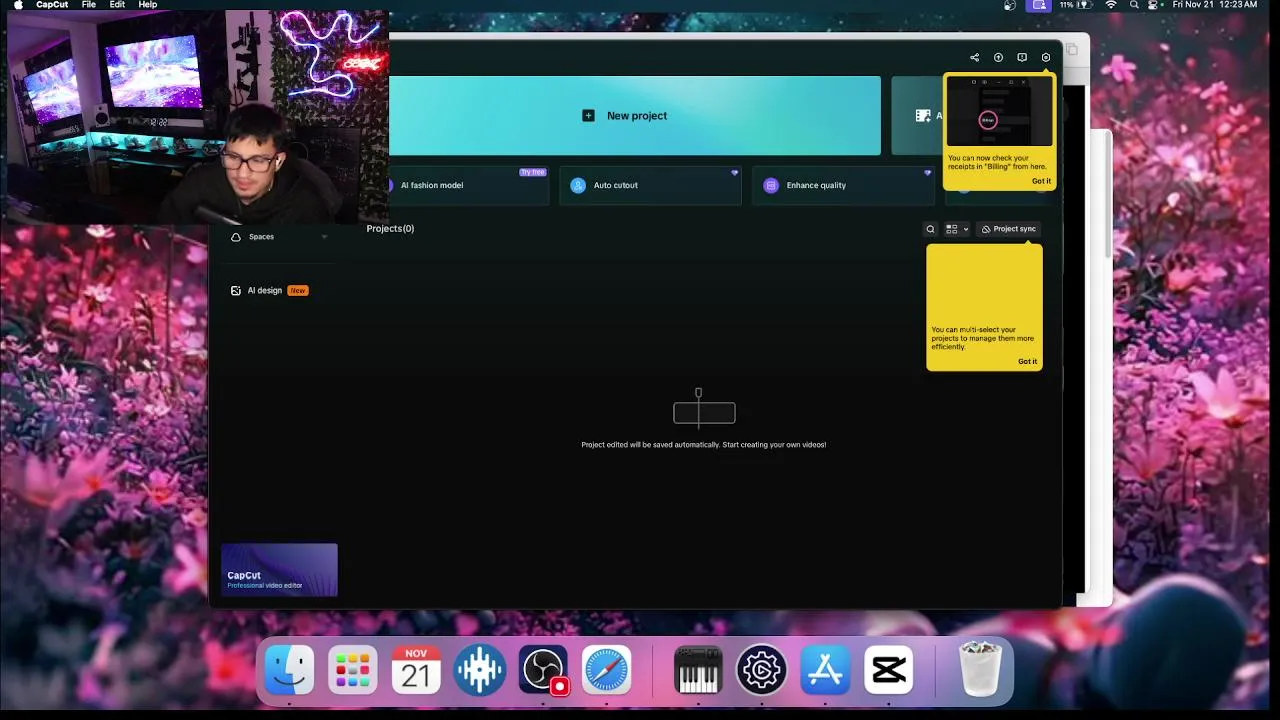Viewport: 1280px width, 720px height.
Task: Open the gear app in the Dock
Action: coord(762,670)
